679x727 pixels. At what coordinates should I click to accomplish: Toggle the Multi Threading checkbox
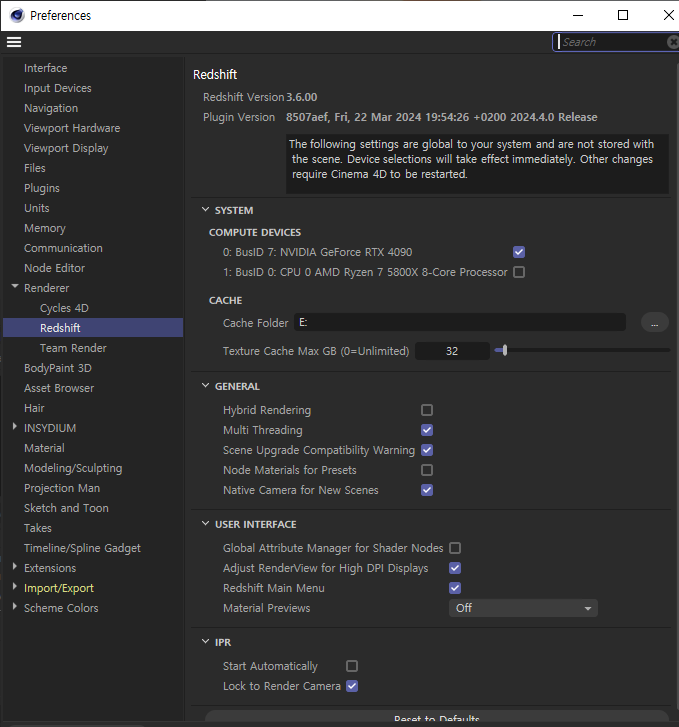[427, 430]
